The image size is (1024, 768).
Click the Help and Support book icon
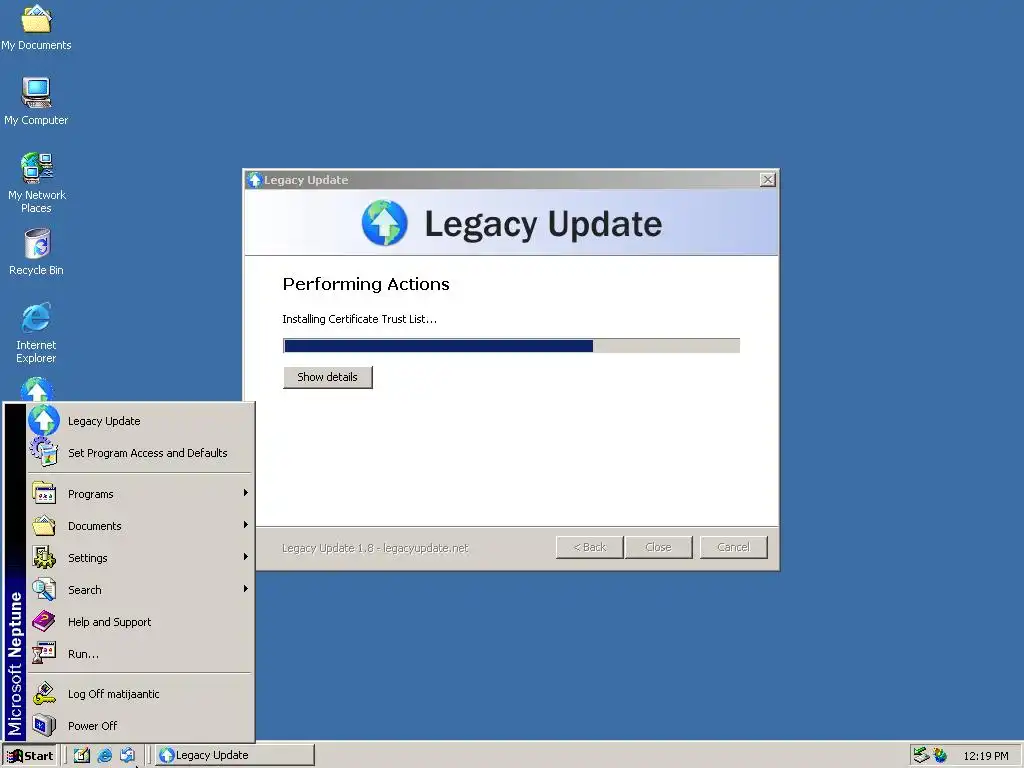tap(44, 621)
